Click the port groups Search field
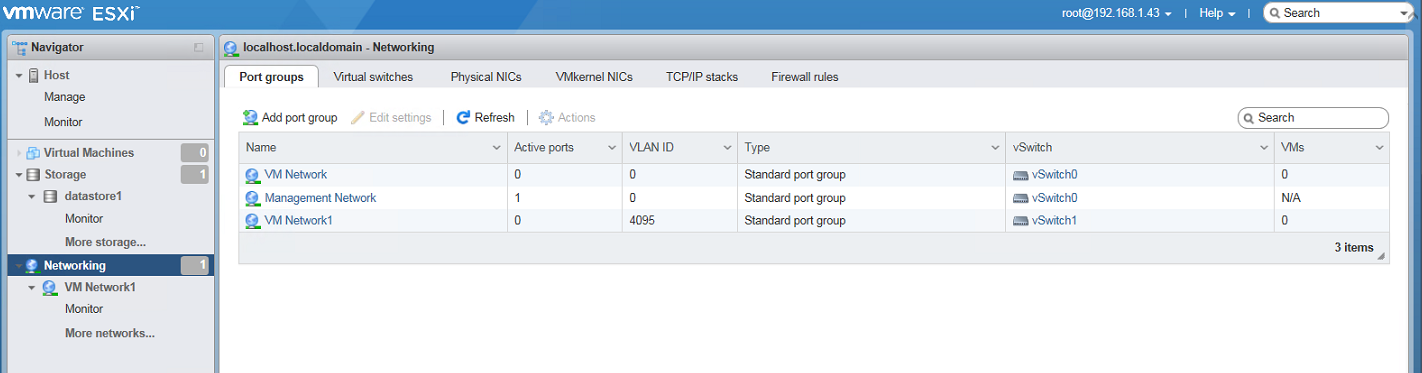The height and width of the screenshot is (373, 1422). pyautogui.click(x=1313, y=118)
